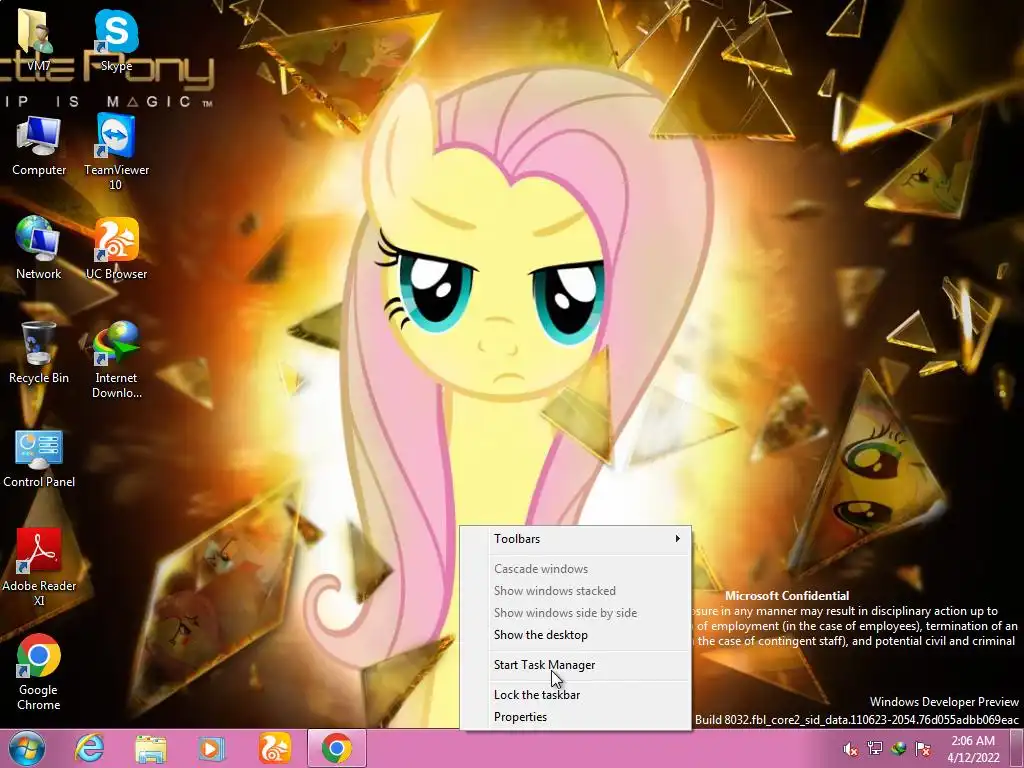
Task: Open Windows Media Player taskbar icon
Action: click(x=211, y=748)
